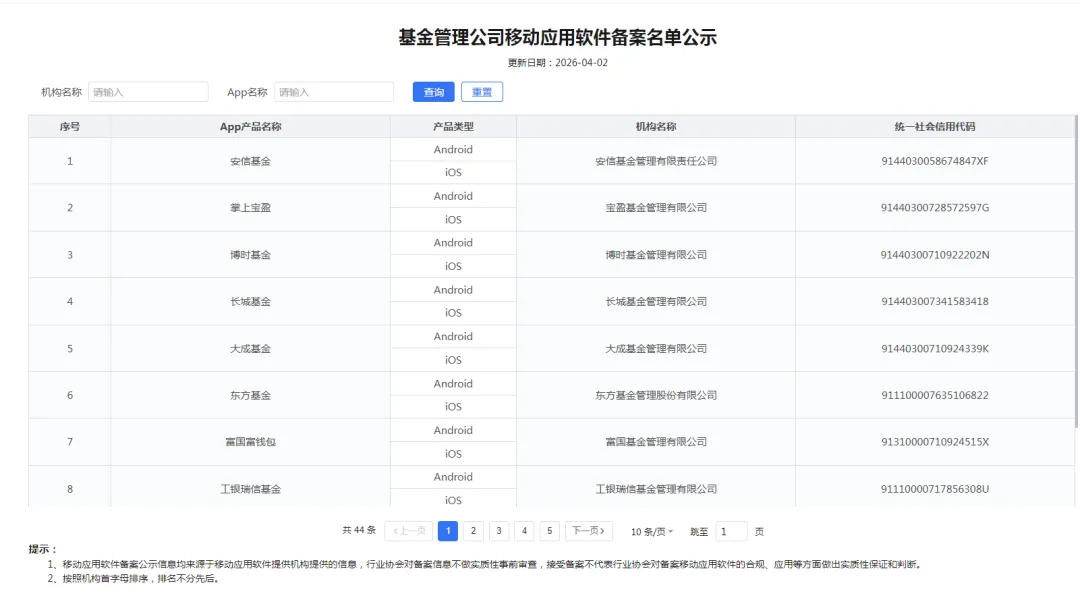Click the 产品类型 column header
The width and height of the screenshot is (1080, 600).
tap(453, 126)
